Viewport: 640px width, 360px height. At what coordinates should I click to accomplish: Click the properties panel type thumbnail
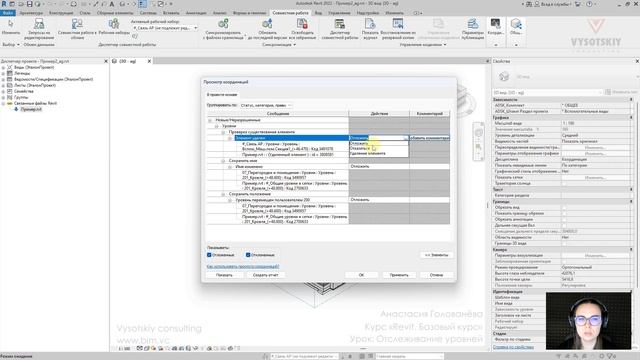click(x=504, y=76)
